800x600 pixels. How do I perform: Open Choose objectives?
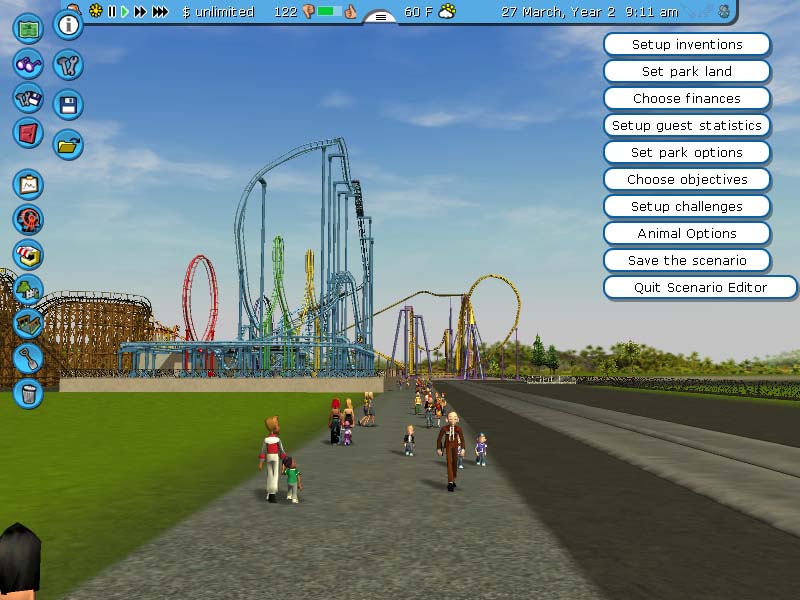click(687, 180)
